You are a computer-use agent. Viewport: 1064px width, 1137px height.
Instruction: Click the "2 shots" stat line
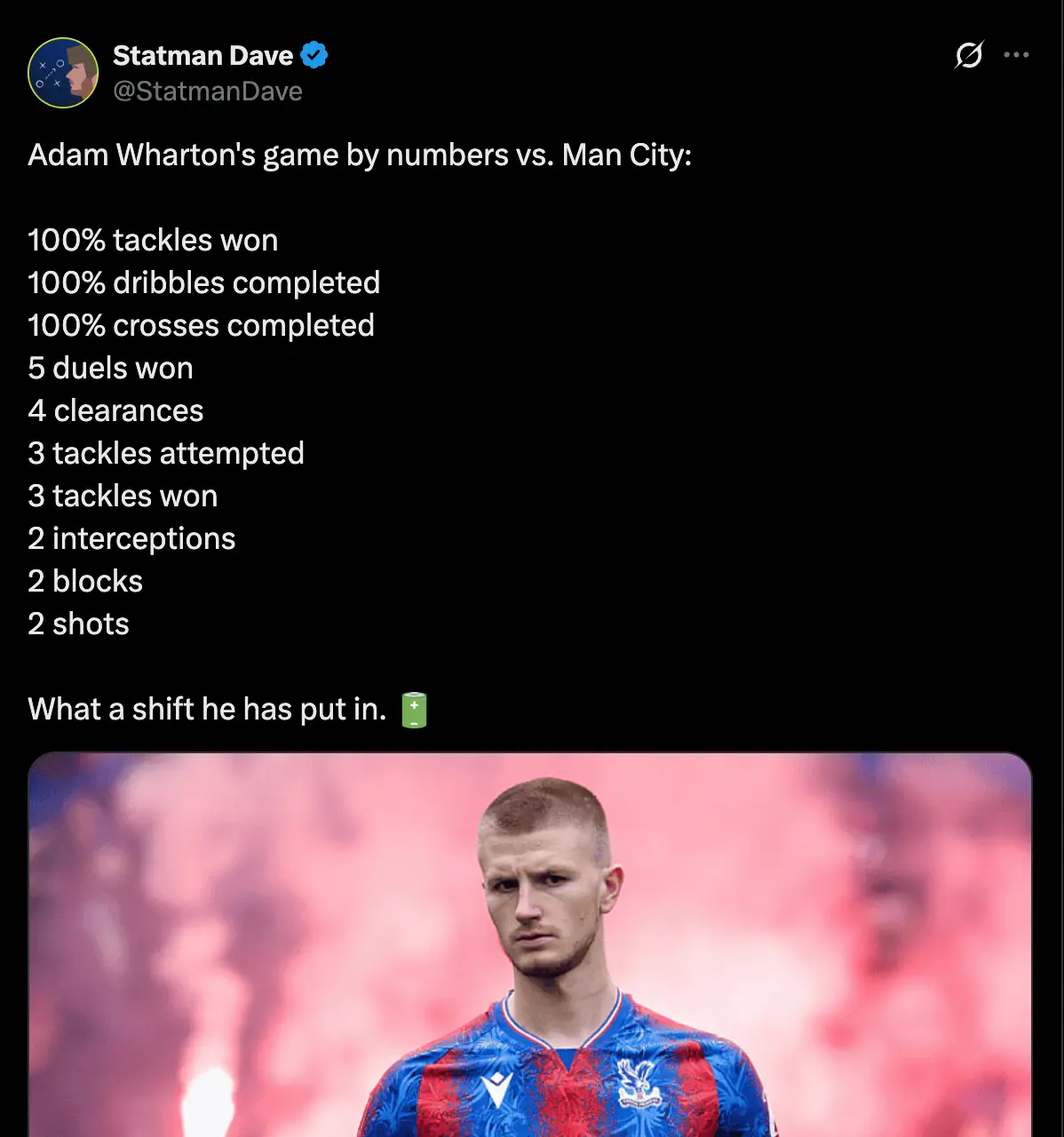(78, 624)
